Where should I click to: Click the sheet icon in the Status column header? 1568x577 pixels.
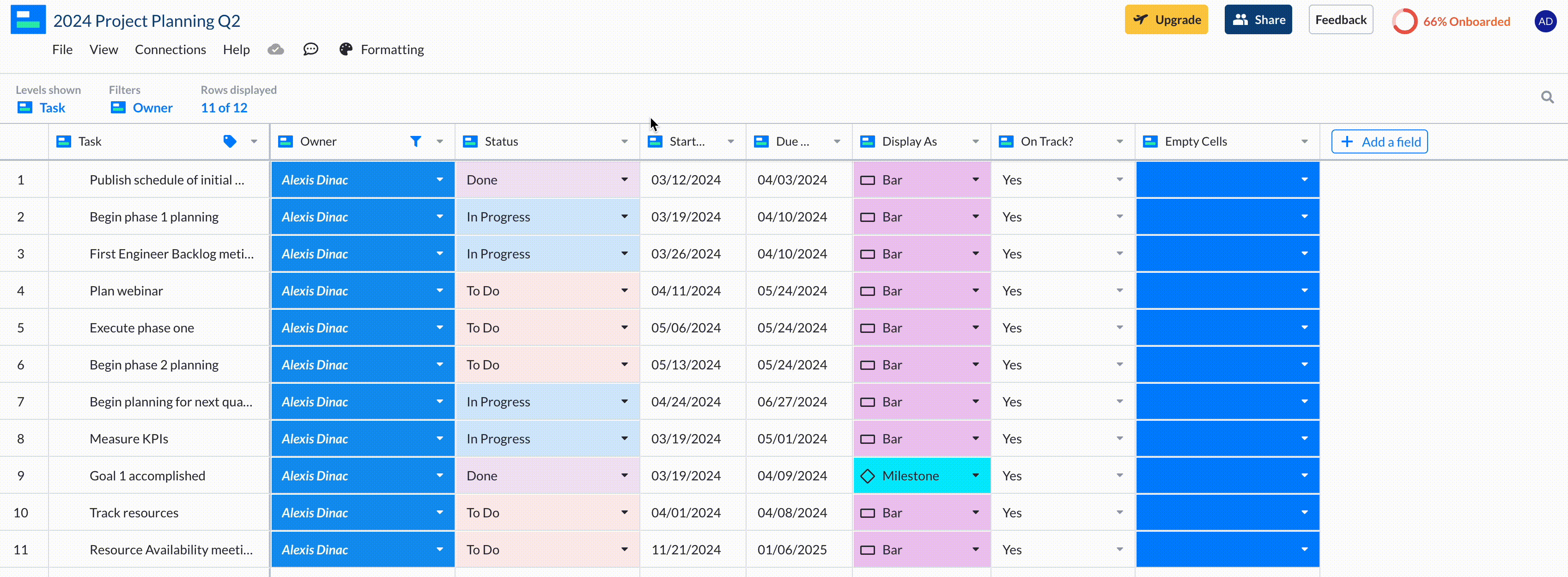coord(470,141)
